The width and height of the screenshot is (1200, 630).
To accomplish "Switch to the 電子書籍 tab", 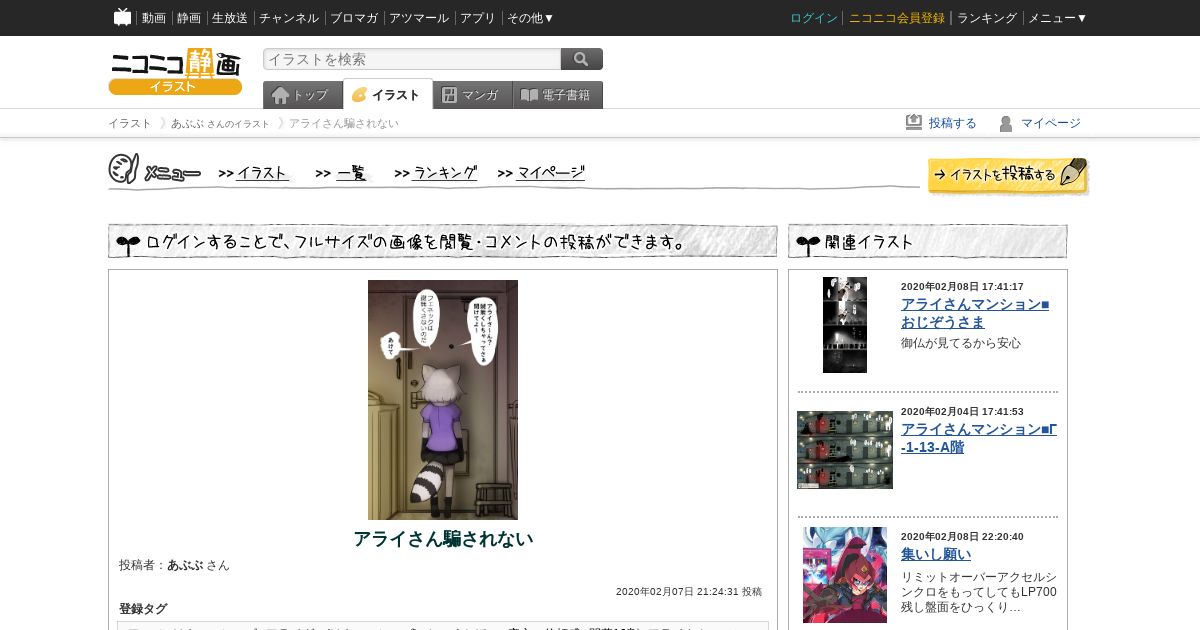I will pos(558,95).
